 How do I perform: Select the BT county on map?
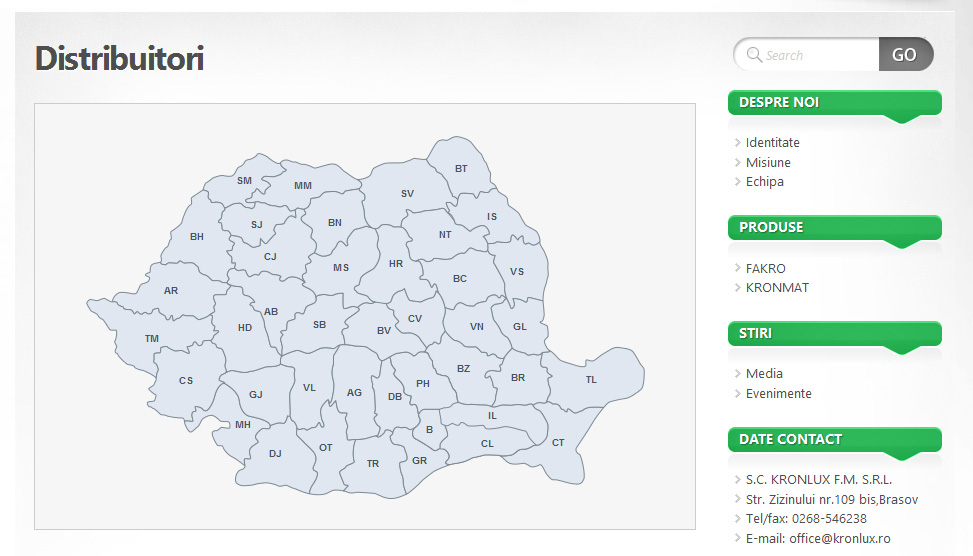point(461,169)
